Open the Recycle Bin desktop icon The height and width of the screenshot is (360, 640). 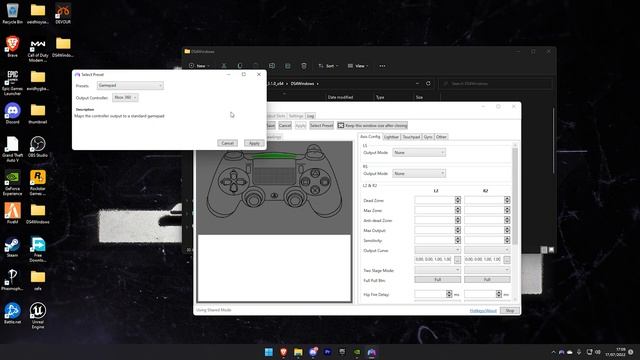(x=13, y=13)
